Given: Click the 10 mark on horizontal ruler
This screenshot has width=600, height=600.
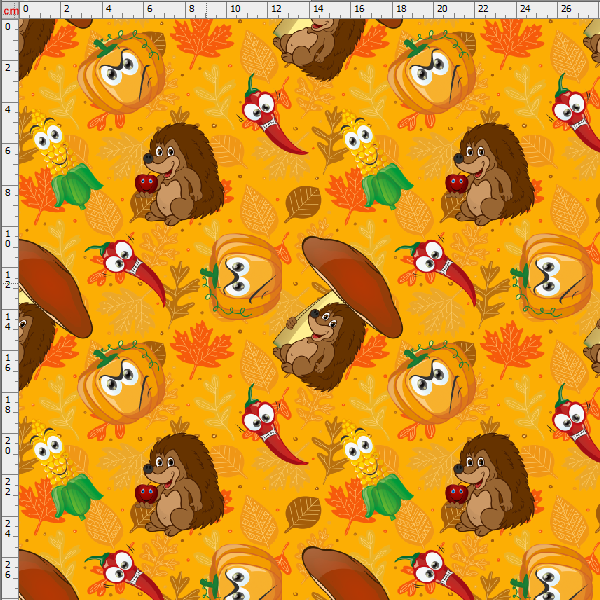Looking at the screenshot, I should point(235,8).
